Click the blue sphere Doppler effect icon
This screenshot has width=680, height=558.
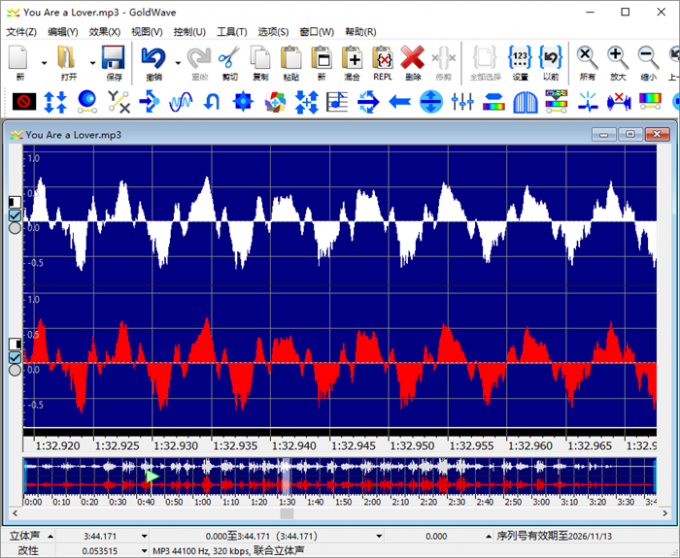87,102
